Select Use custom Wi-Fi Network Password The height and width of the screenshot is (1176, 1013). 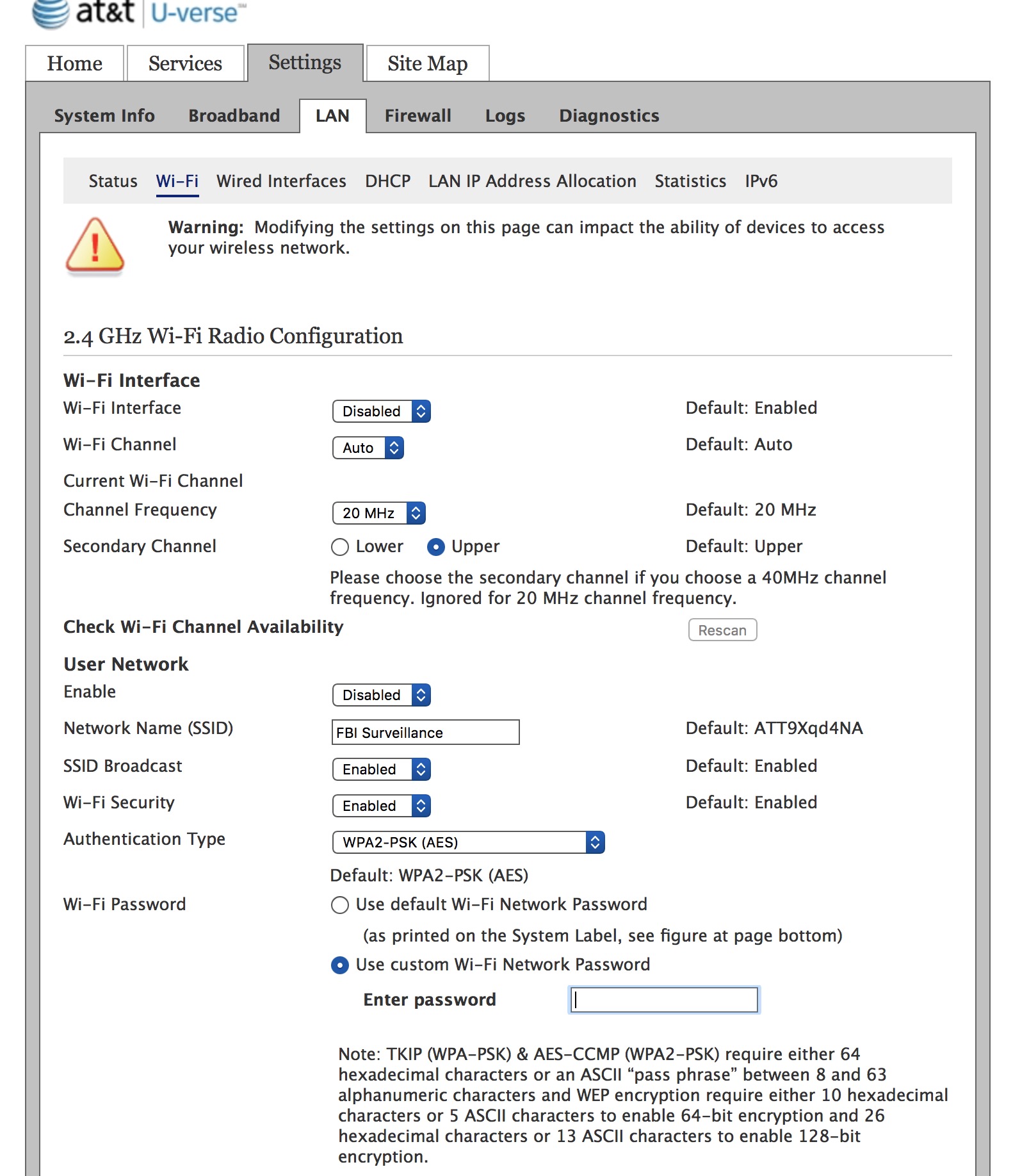[x=340, y=965]
